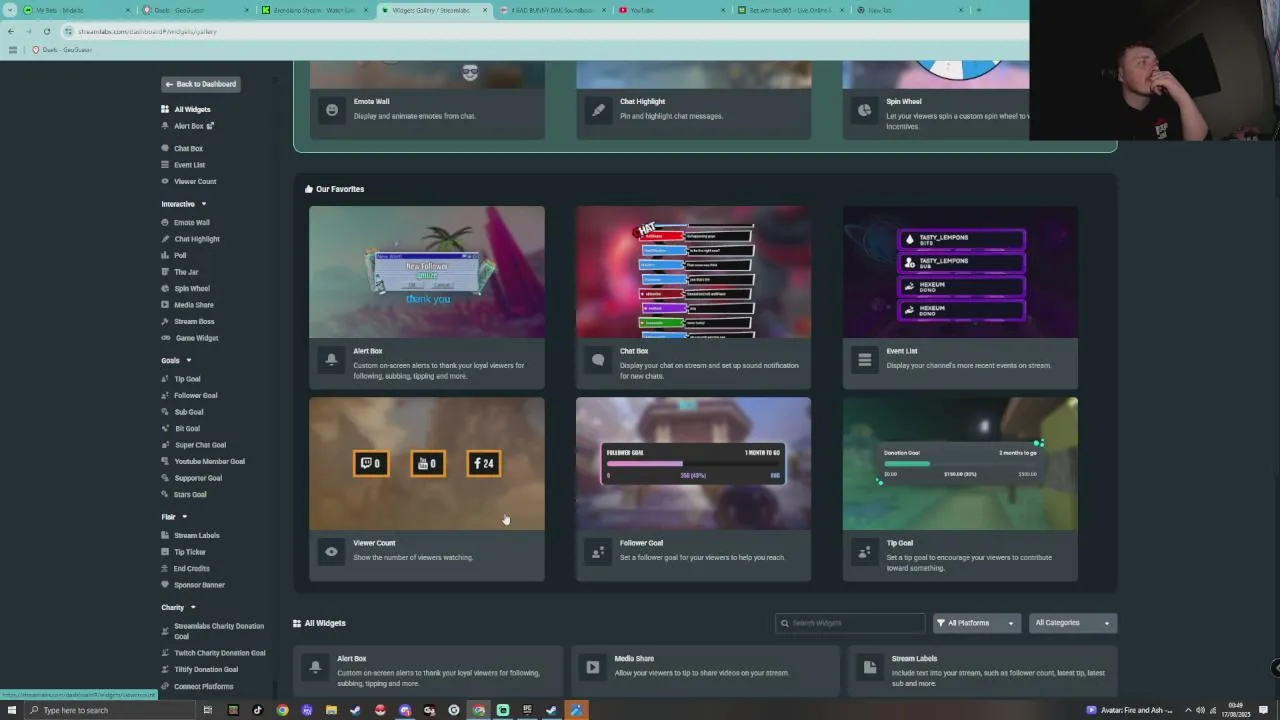Click the Search Widgets input field
The image size is (1280, 720).
850,623
